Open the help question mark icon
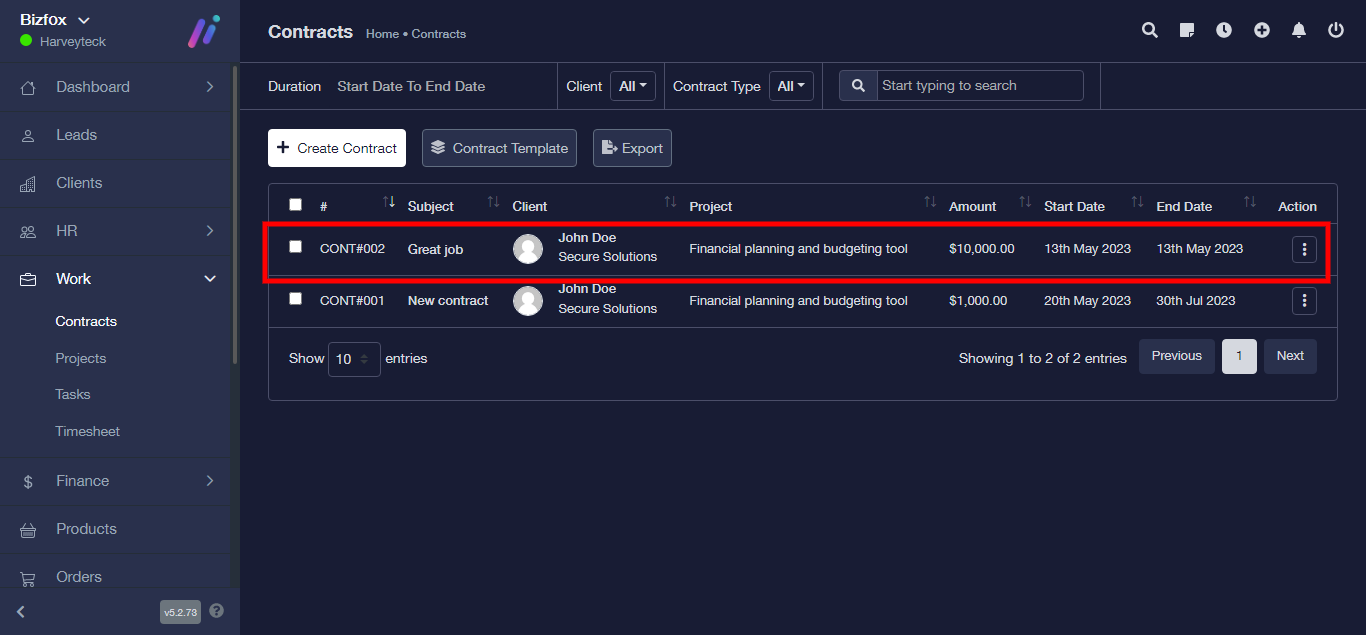Image resolution: width=1366 pixels, height=635 pixels. click(217, 611)
